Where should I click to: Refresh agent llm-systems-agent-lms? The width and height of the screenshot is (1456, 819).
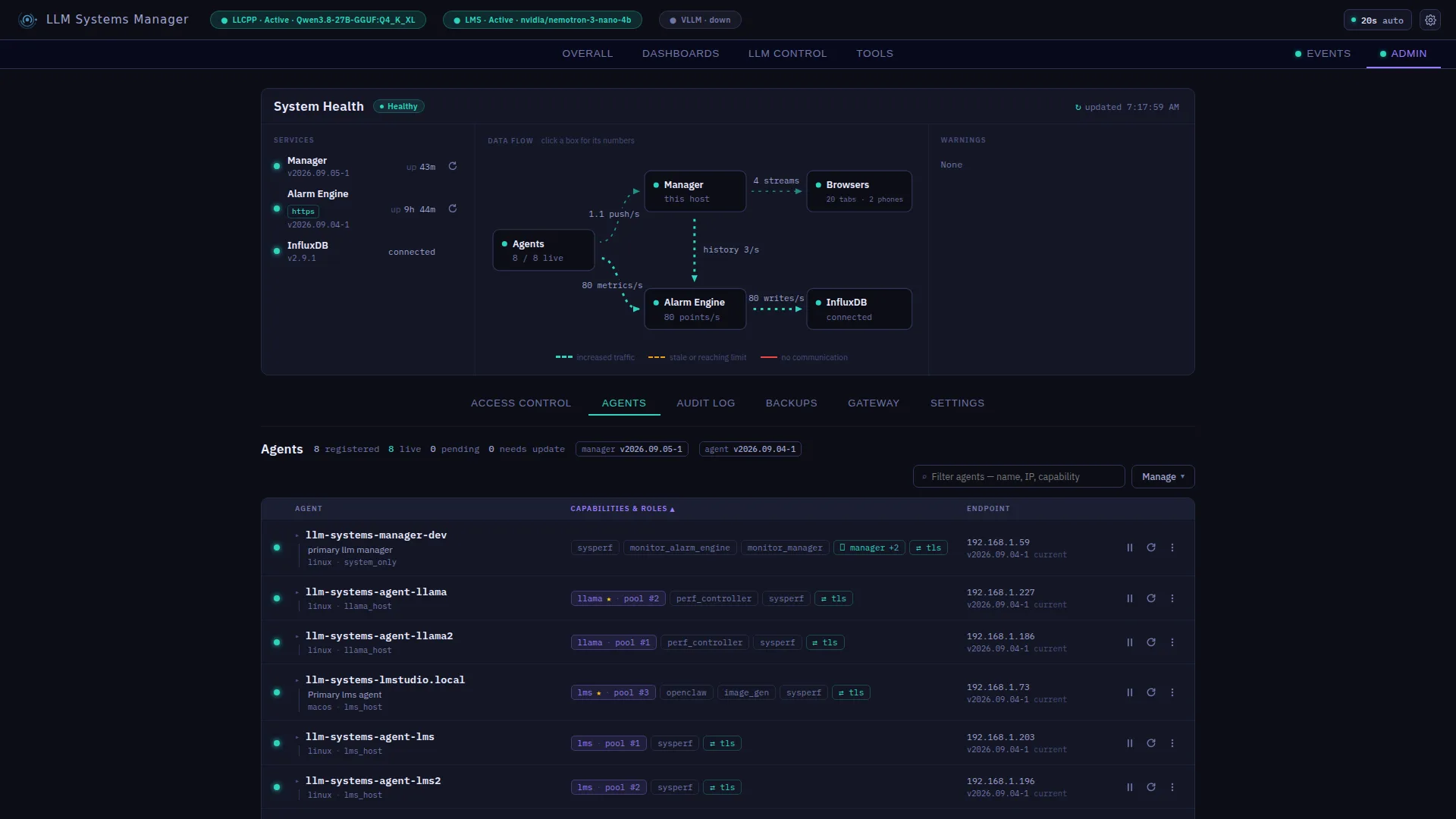[1151, 743]
